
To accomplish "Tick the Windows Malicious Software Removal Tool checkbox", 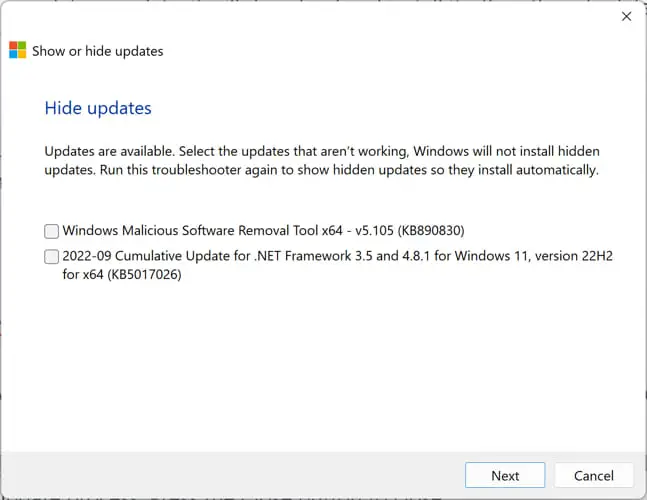I will (52, 231).
